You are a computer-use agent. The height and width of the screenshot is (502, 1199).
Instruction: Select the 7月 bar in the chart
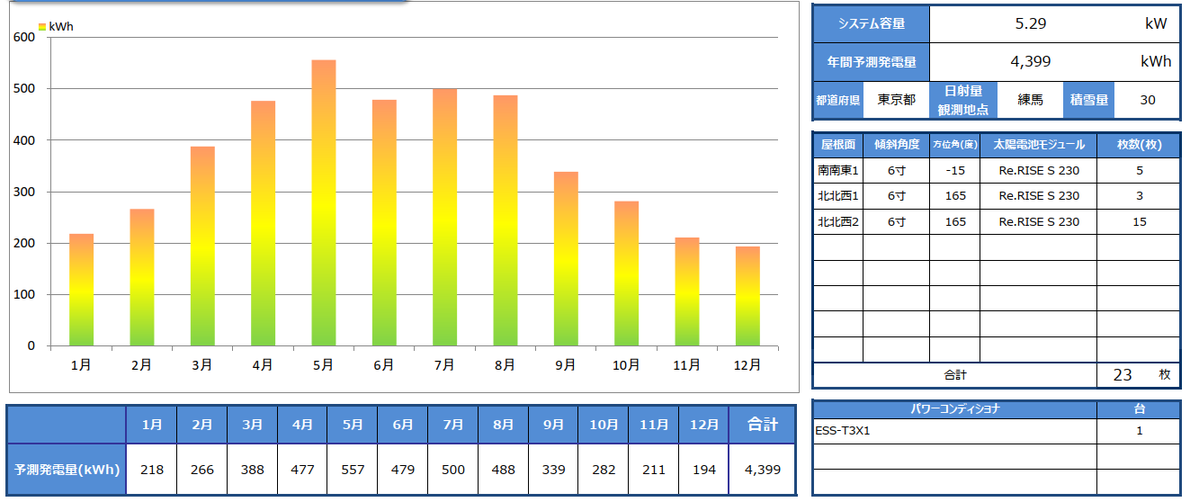(x=444, y=217)
